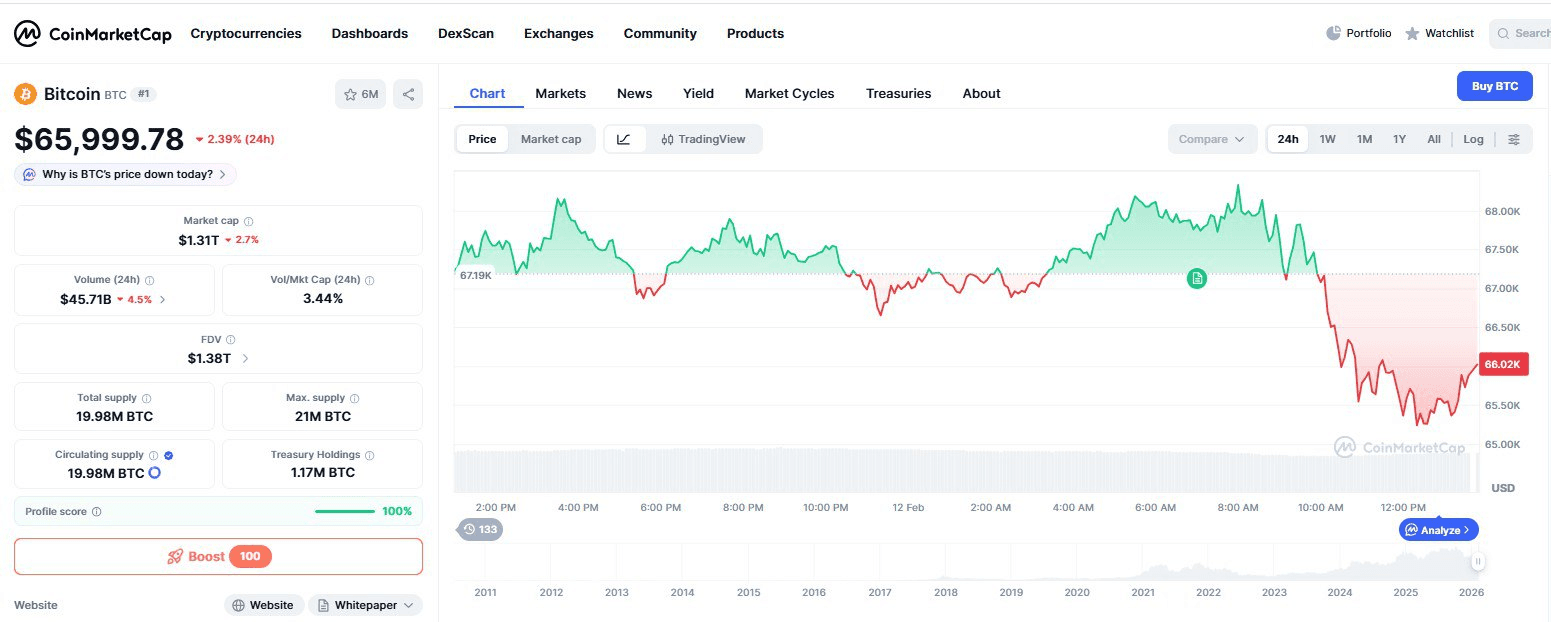Open the Treasuries tab
1551x622 pixels.
[x=898, y=93]
